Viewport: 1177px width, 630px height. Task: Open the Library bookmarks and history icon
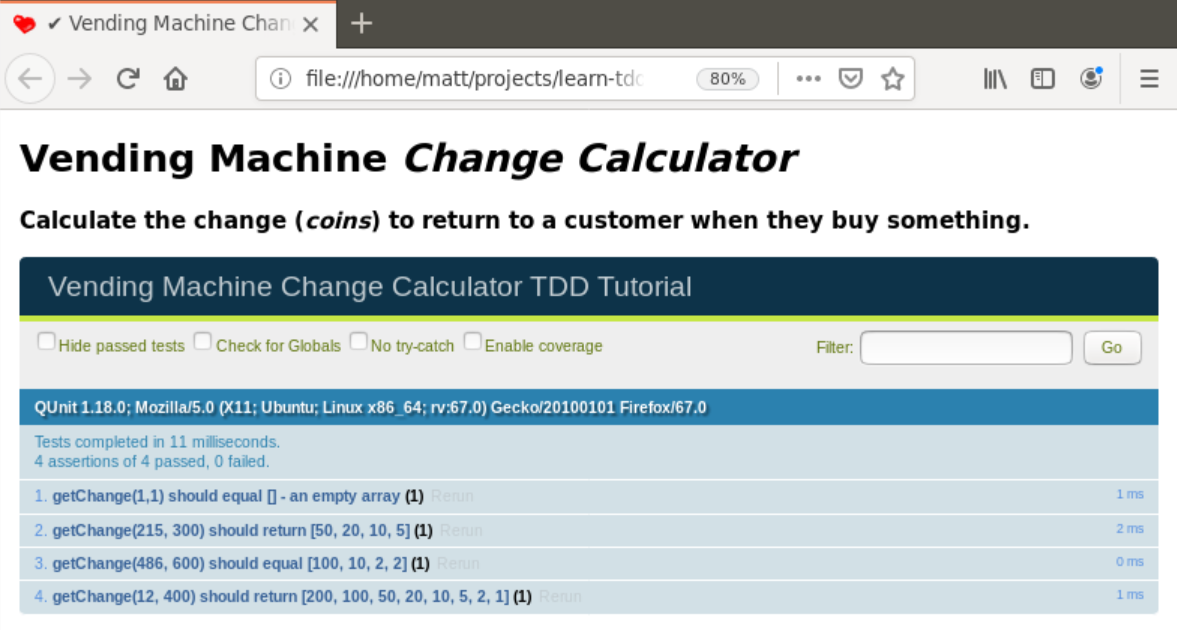pyautogui.click(x=995, y=78)
